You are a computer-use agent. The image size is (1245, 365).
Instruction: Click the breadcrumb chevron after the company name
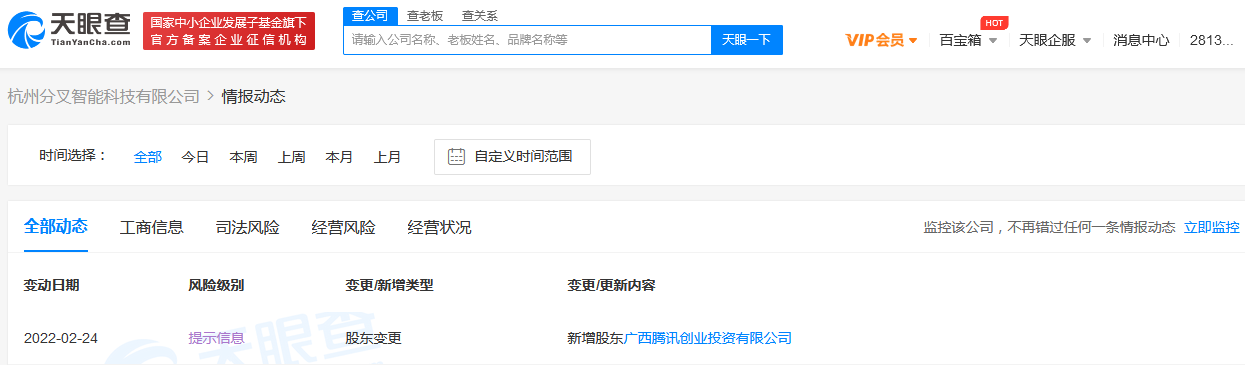coord(210,97)
